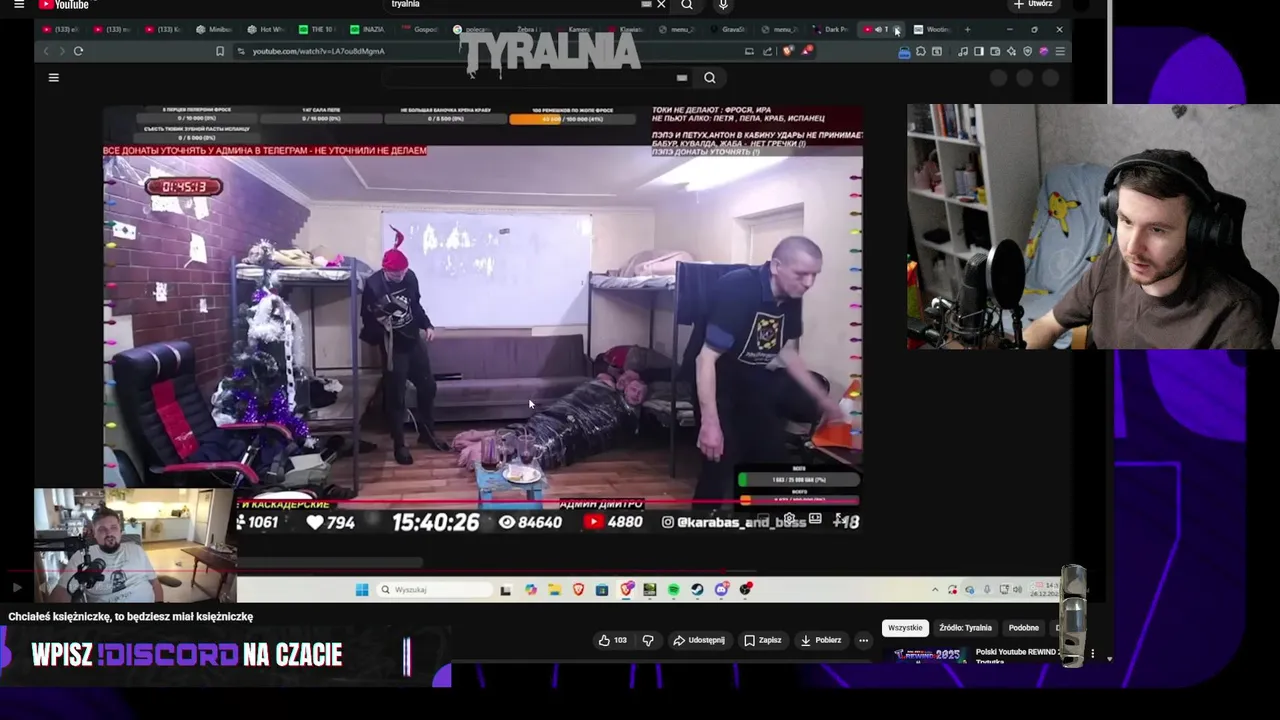
Task: Switch to the 'THE 10' browser tab
Action: click(x=317, y=29)
